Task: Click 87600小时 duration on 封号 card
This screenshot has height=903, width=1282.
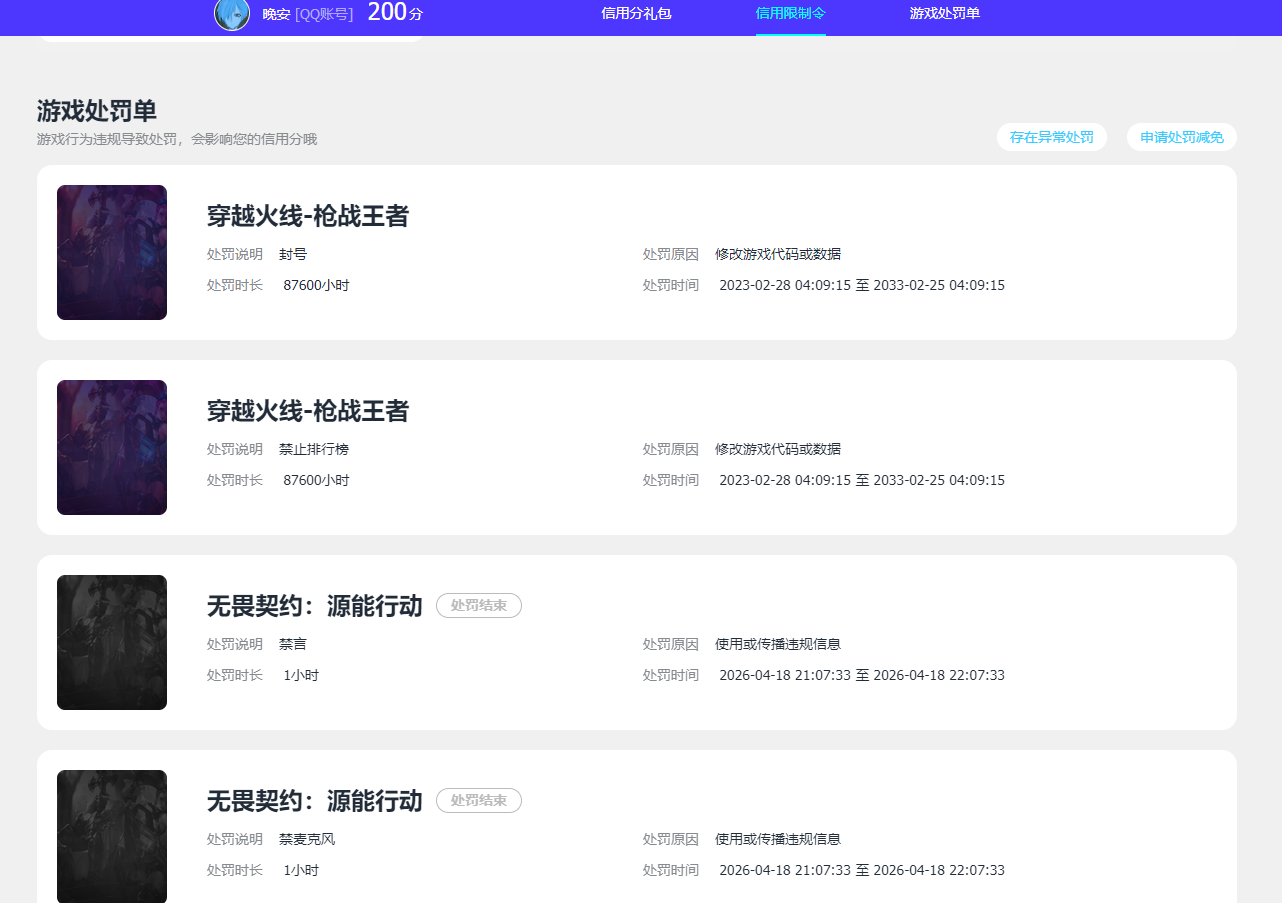Action: 316,286
